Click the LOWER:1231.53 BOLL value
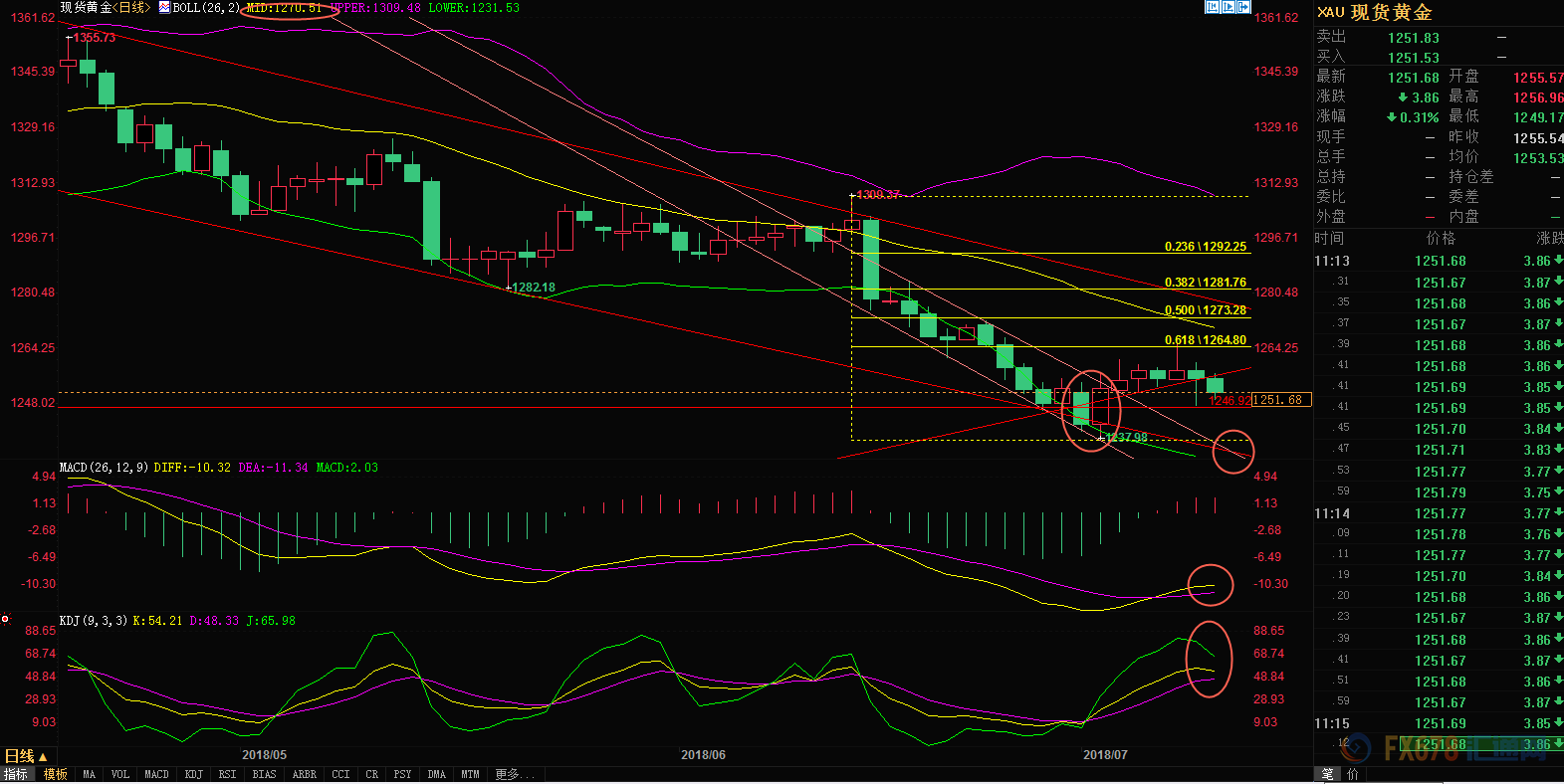The image size is (1564, 784). pyautogui.click(x=474, y=8)
